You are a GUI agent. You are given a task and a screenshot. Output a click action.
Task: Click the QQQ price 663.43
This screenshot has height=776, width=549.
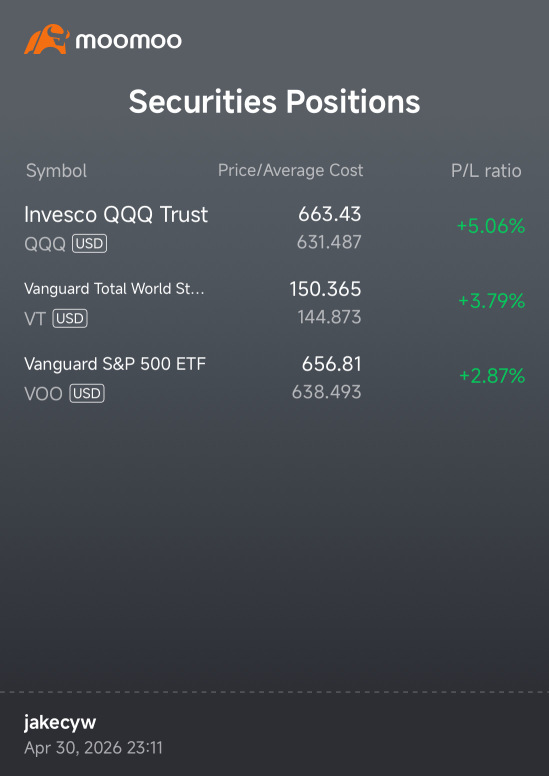330,215
